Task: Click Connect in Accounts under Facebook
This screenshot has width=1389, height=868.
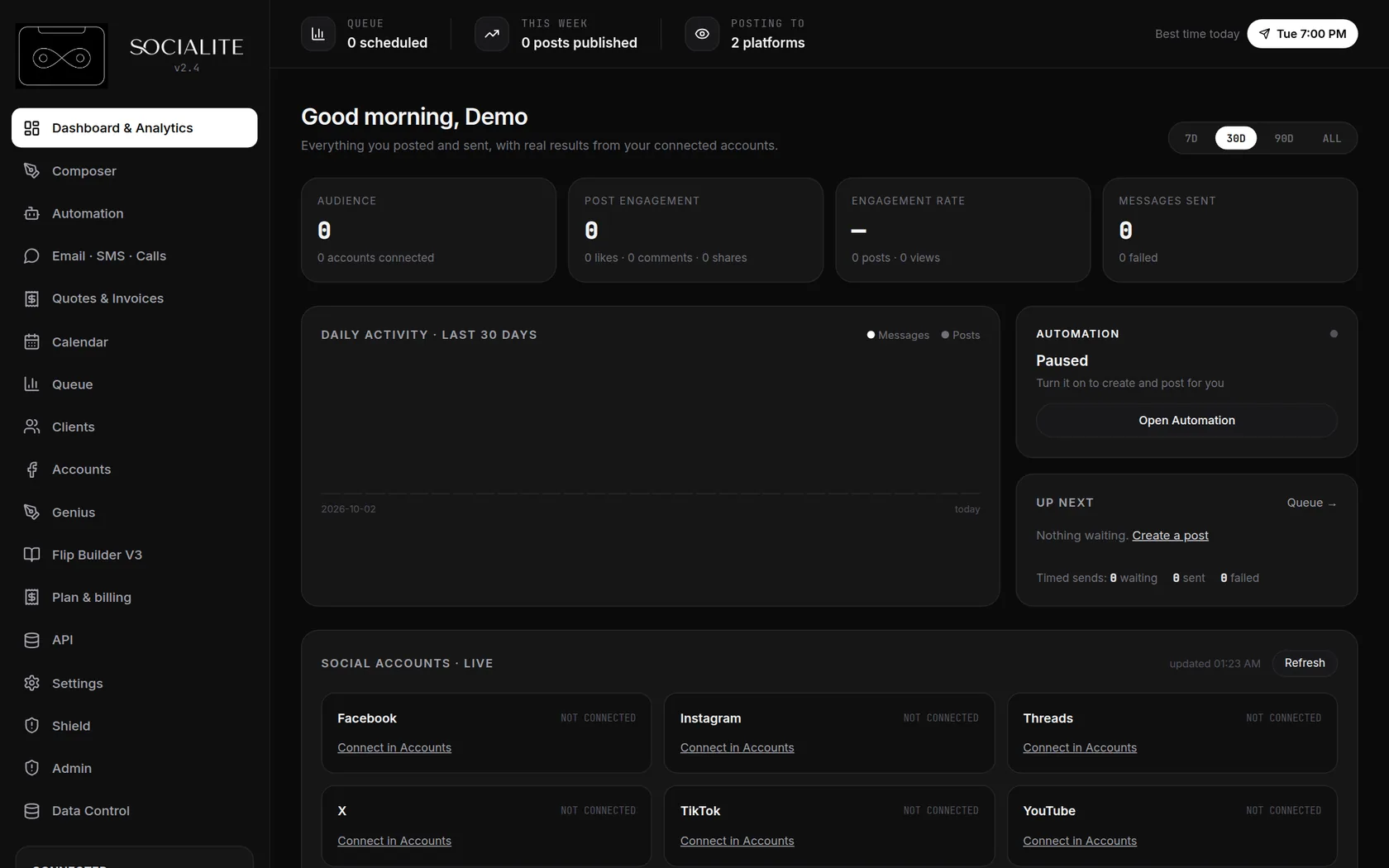Action: tap(394, 747)
